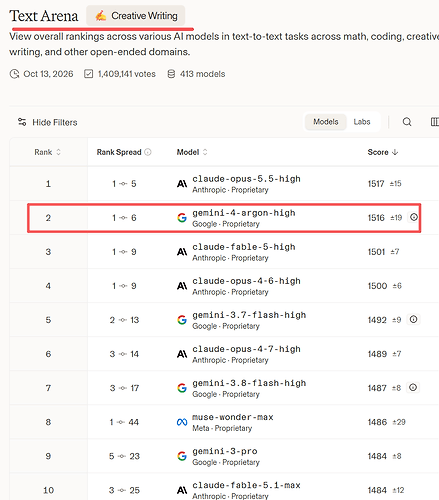Open the gemini-3-pro model link
Viewport: 439px width, 500px height.
point(225,451)
